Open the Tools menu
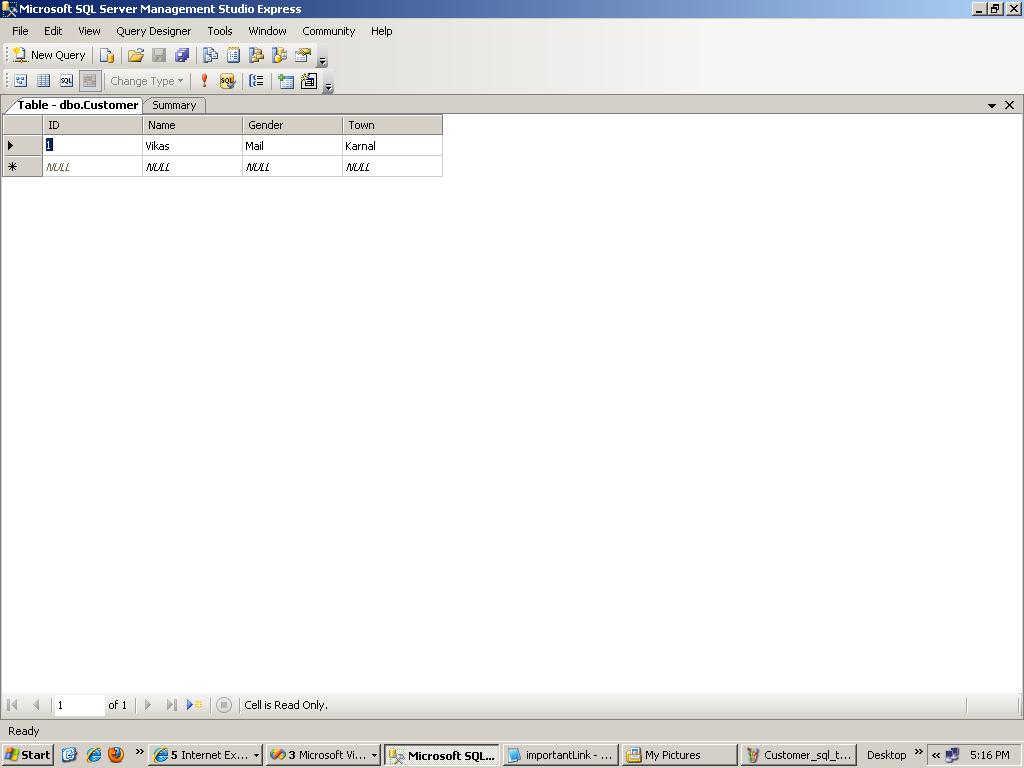 point(219,31)
